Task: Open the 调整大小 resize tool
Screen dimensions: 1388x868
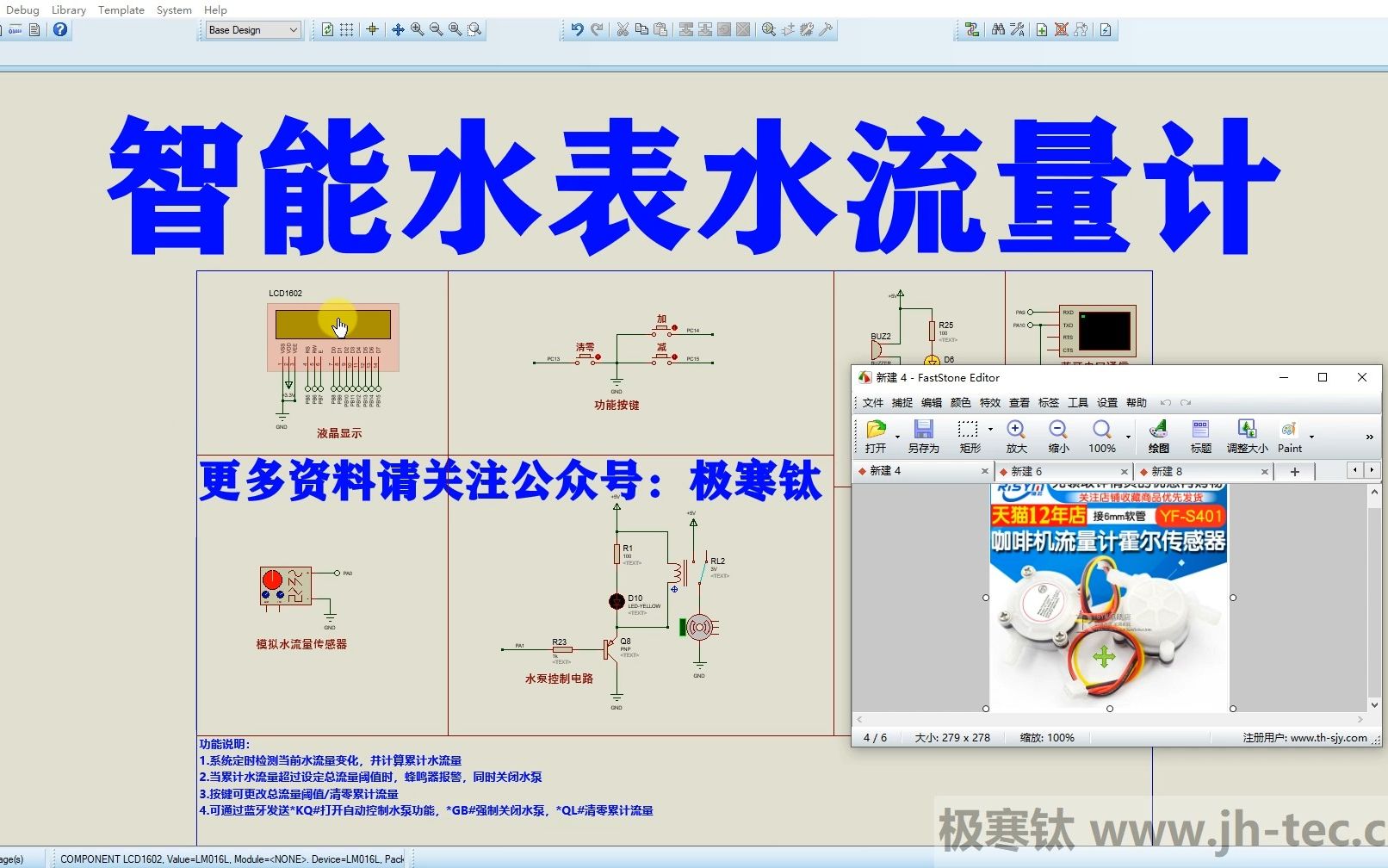Action: tap(1247, 437)
